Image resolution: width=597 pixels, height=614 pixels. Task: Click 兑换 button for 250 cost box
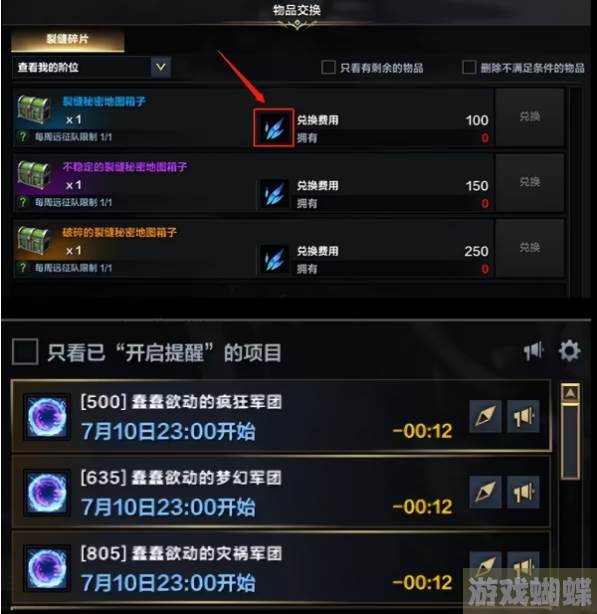tap(530, 248)
